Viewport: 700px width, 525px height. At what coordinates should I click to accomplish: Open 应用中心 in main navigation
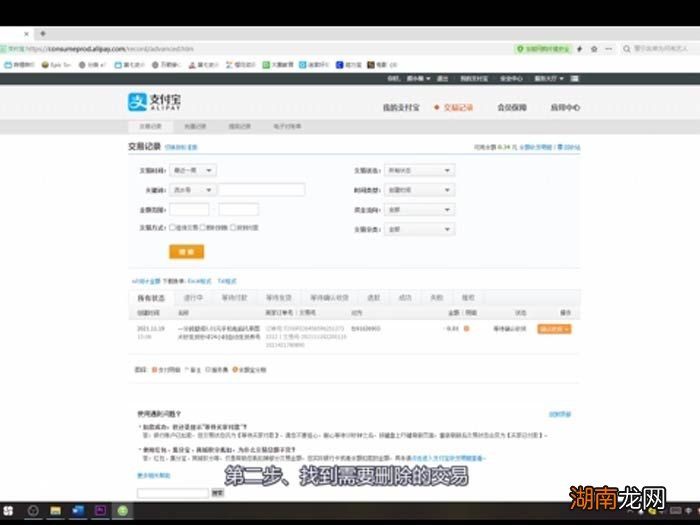(565, 108)
